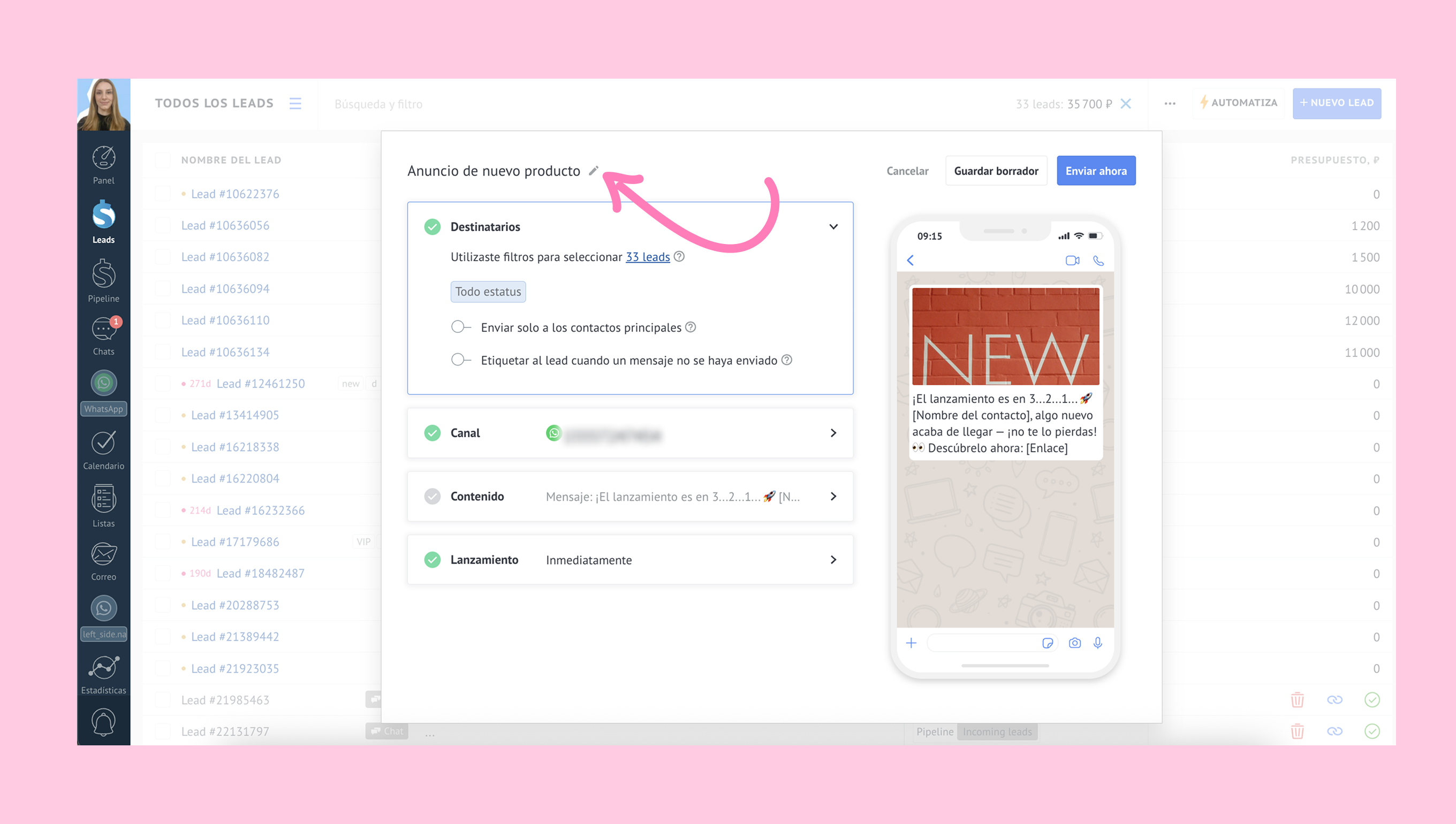Open Lead #17179686
The width and height of the screenshot is (1456, 824).
pos(235,541)
